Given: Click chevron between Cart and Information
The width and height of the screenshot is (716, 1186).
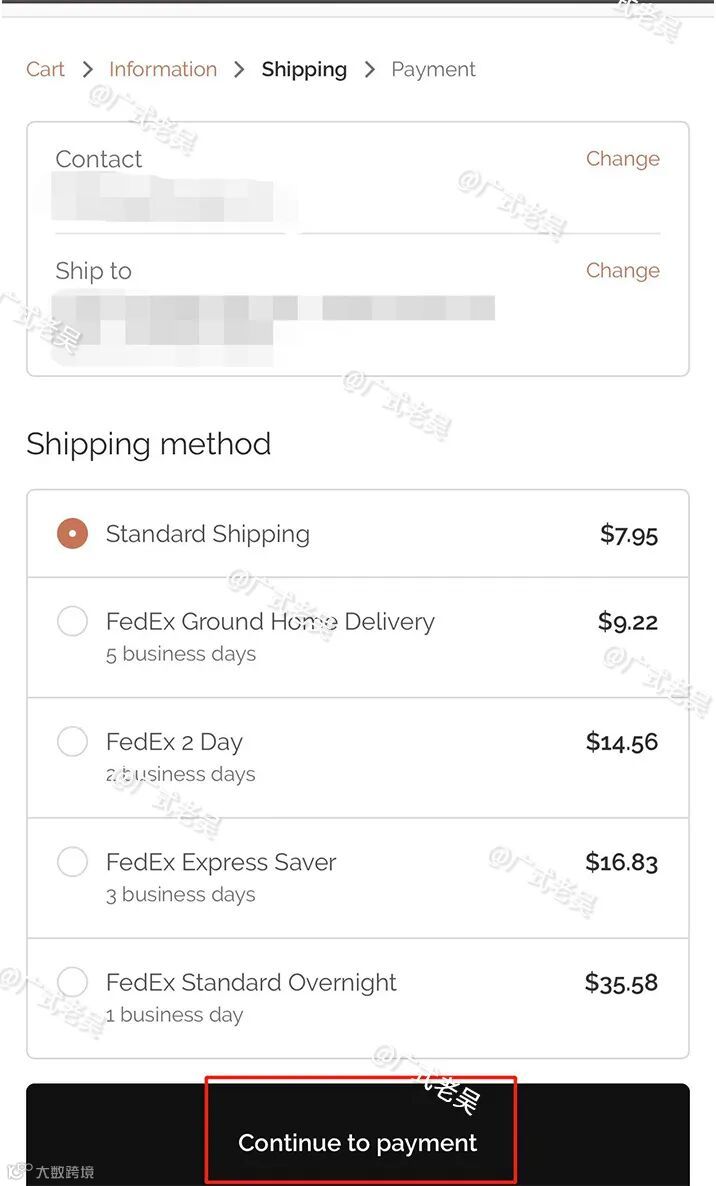Looking at the screenshot, I should (88, 70).
